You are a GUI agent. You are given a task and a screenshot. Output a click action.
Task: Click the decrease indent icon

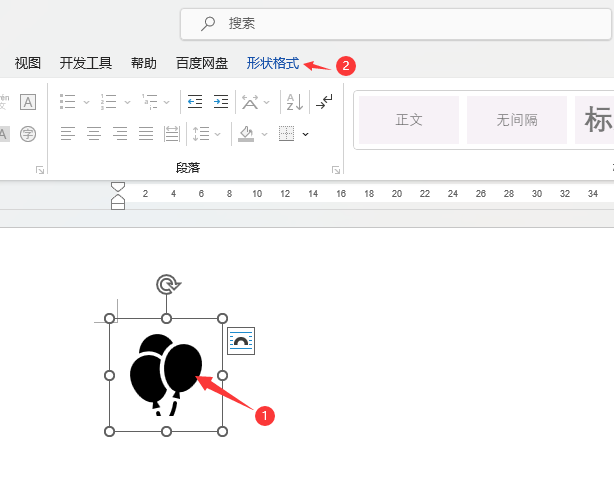coord(195,102)
